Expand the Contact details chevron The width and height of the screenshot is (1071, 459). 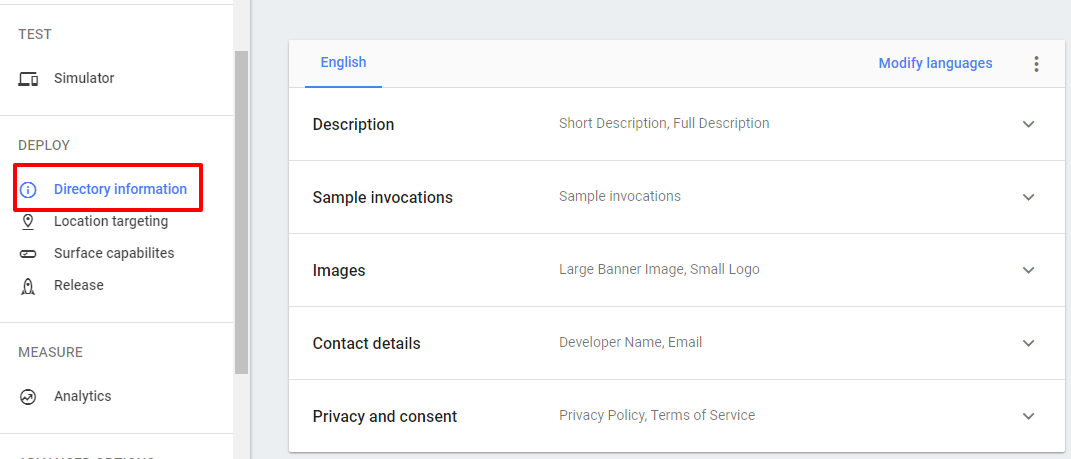(x=1028, y=344)
